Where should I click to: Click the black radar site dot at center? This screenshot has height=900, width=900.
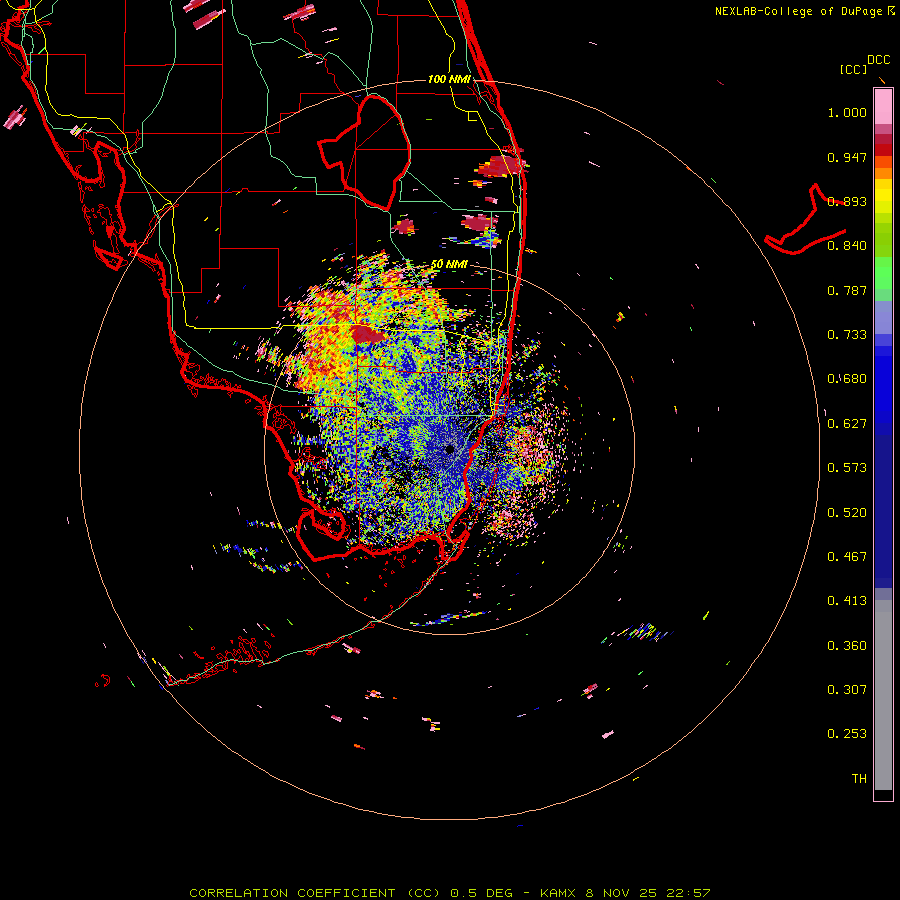(x=450, y=449)
